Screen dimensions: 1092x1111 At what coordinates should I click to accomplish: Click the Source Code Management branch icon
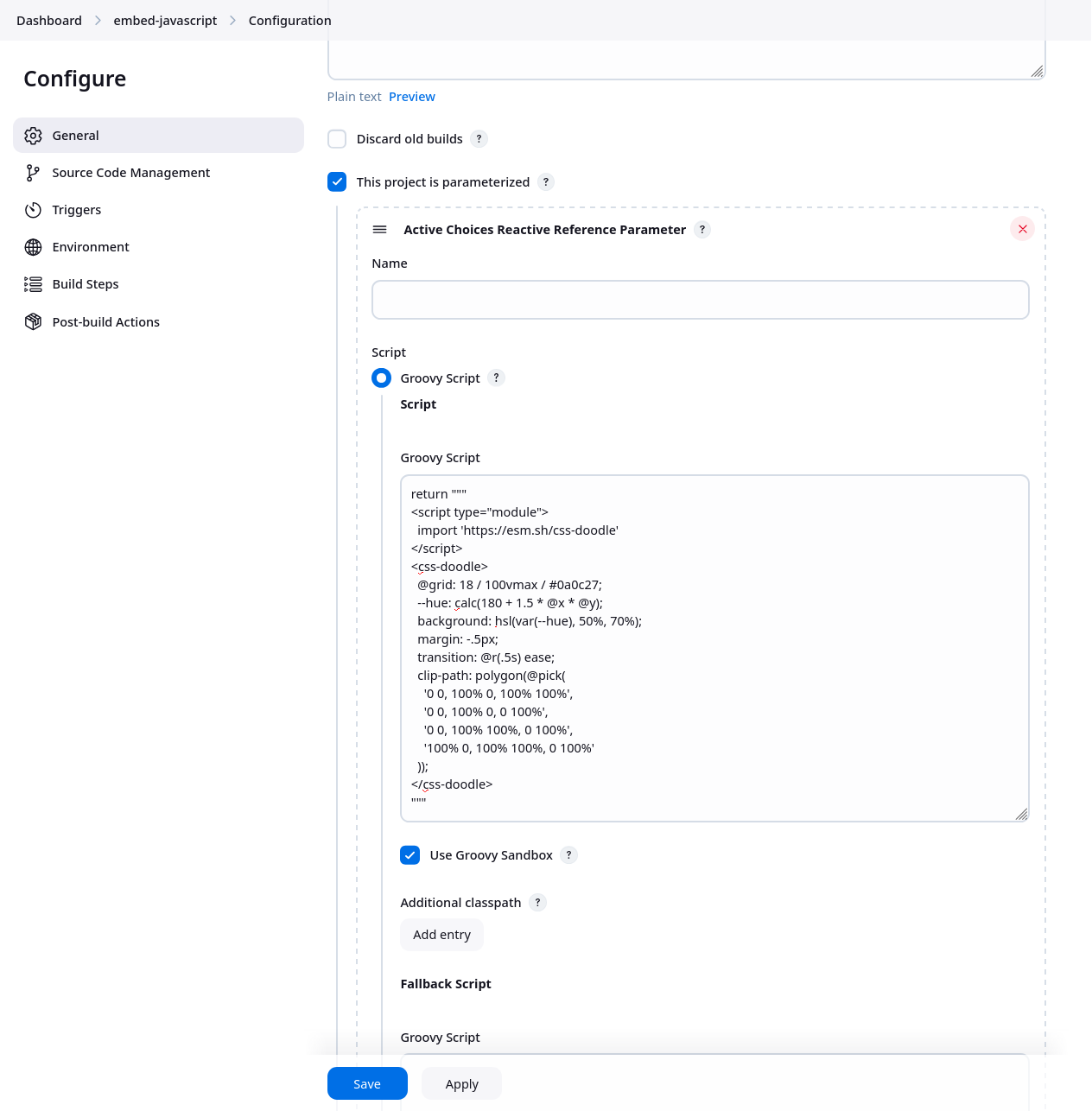point(33,173)
